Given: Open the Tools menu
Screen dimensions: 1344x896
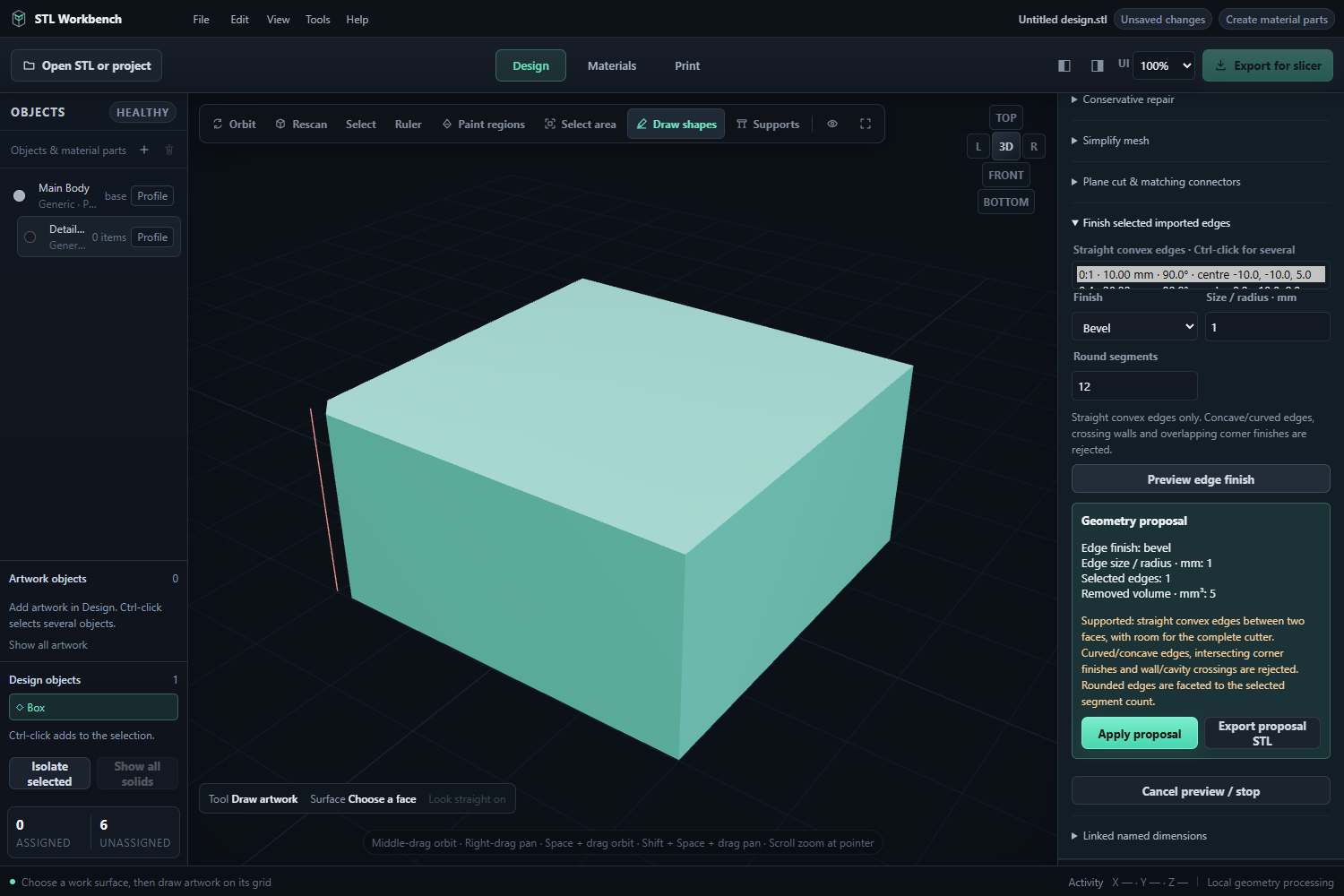Looking at the screenshot, I should click(318, 19).
